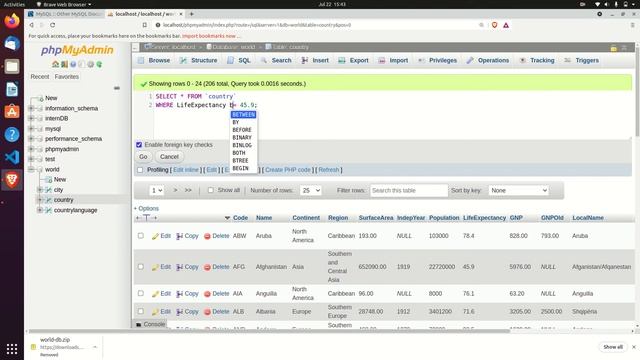Expand the information_schema database
This screenshot has height=360, width=640.
coord(31,108)
